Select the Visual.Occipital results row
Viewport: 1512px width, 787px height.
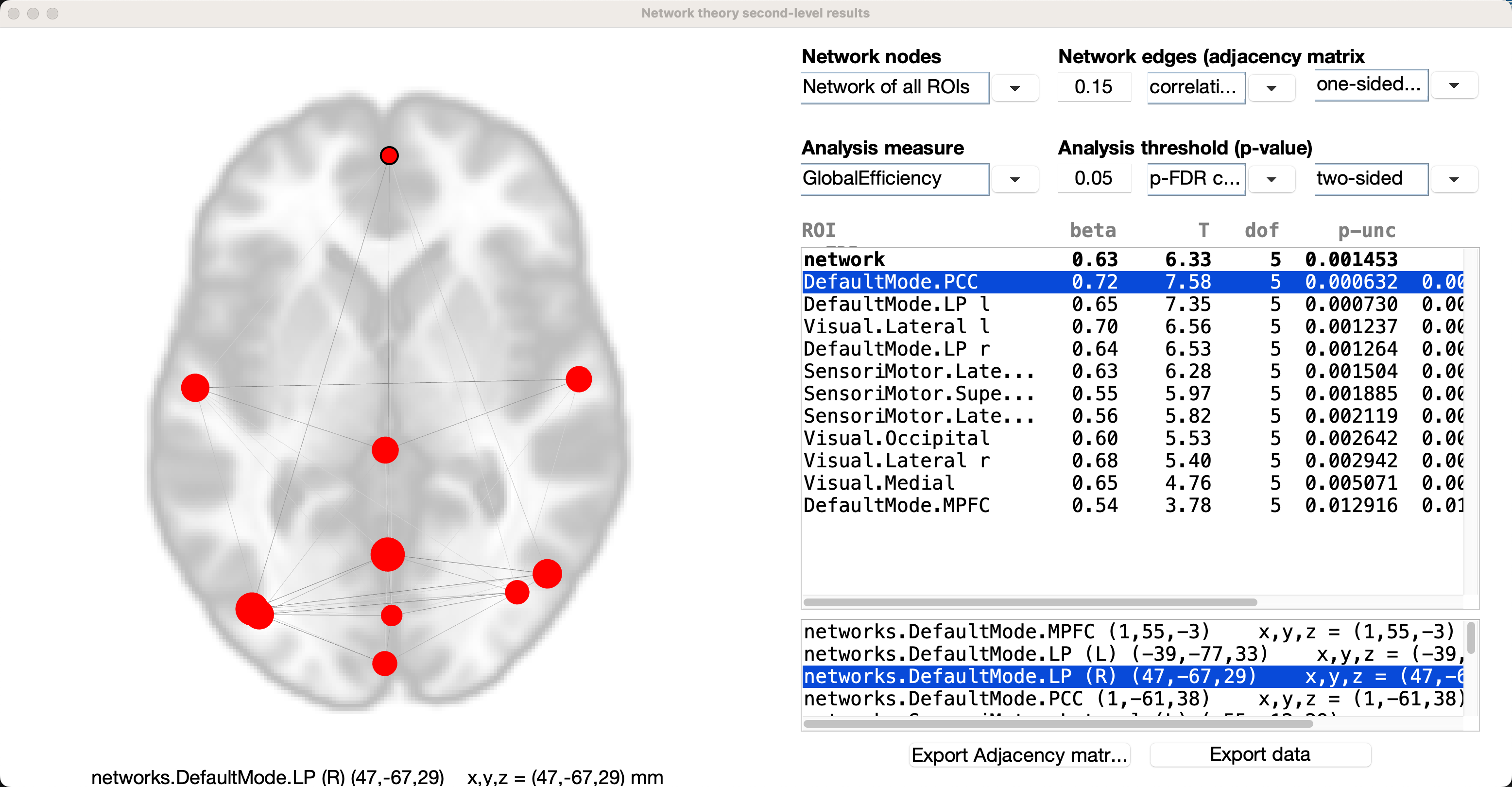[1133, 438]
